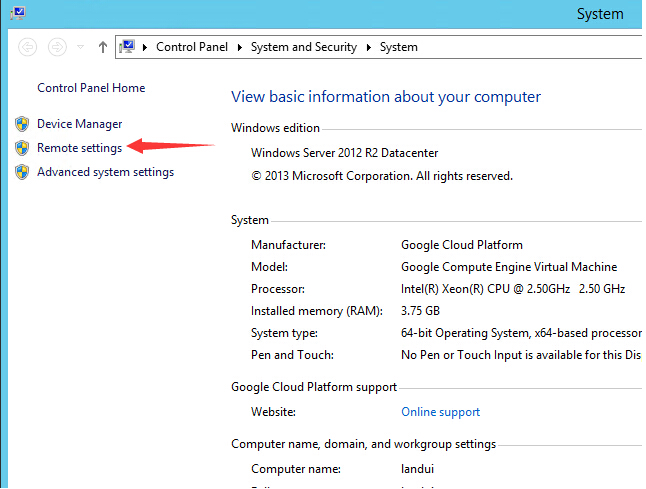The height and width of the screenshot is (489, 646).
Task: Open the recent locations dropdown arrow
Action: [x=81, y=47]
